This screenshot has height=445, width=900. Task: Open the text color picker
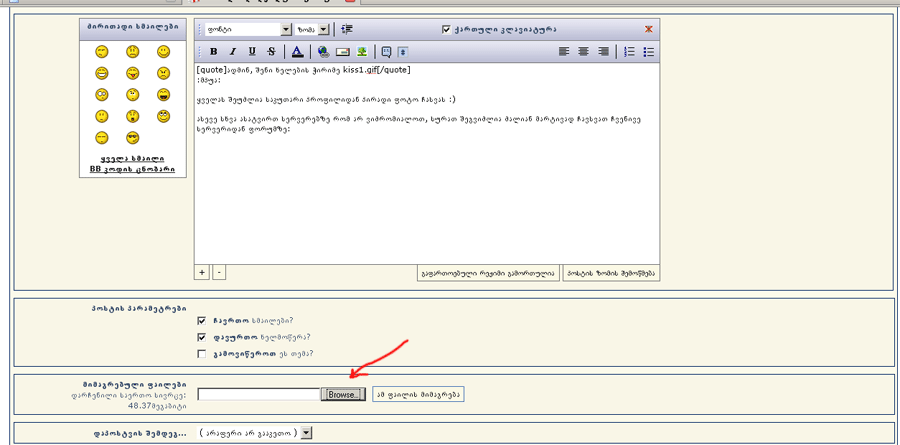pos(297,52)
